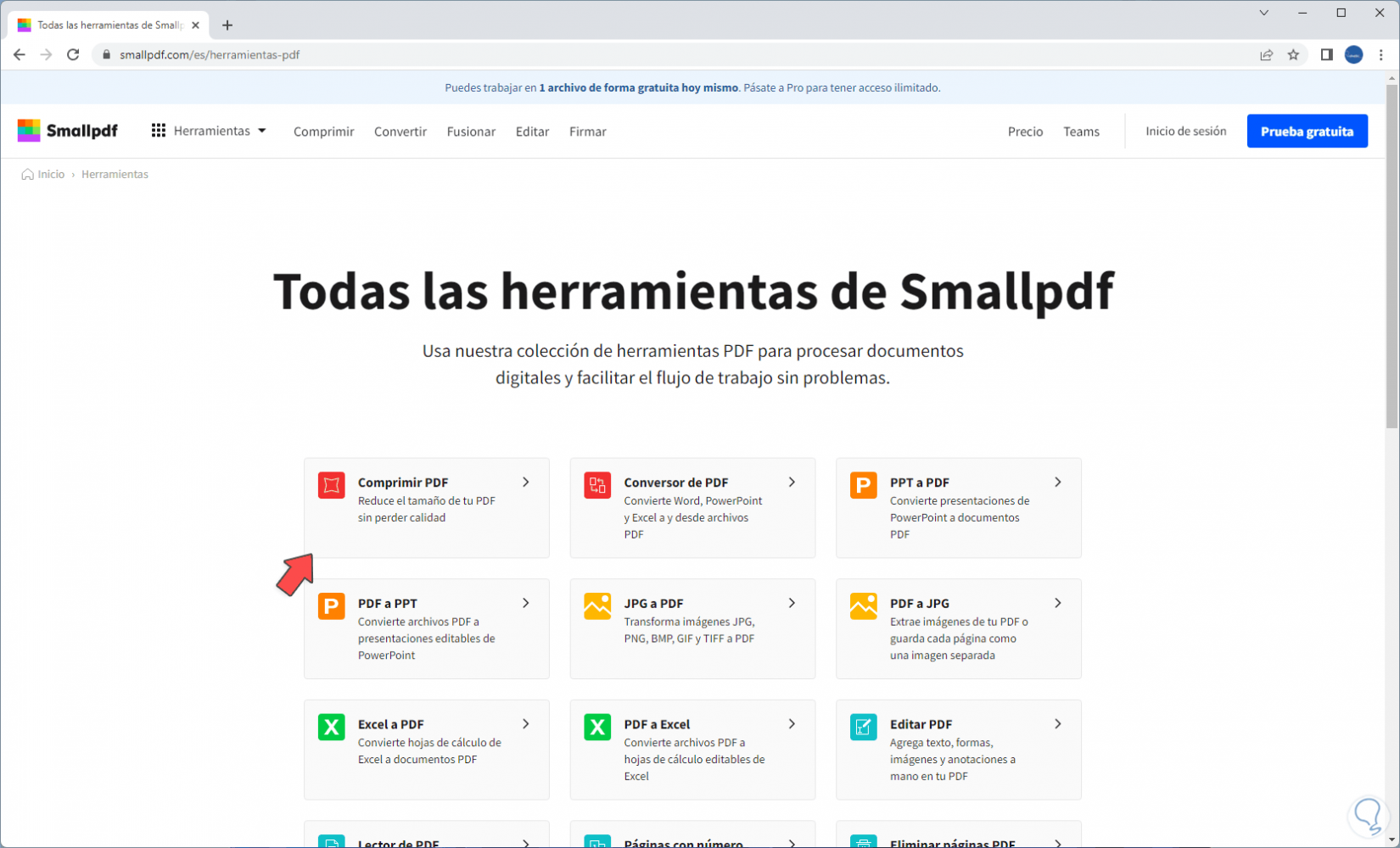The width and height of the screenshot is (1400, 848).
Task: Click the Excel a PDF green icon
Action: coord(332,727)
